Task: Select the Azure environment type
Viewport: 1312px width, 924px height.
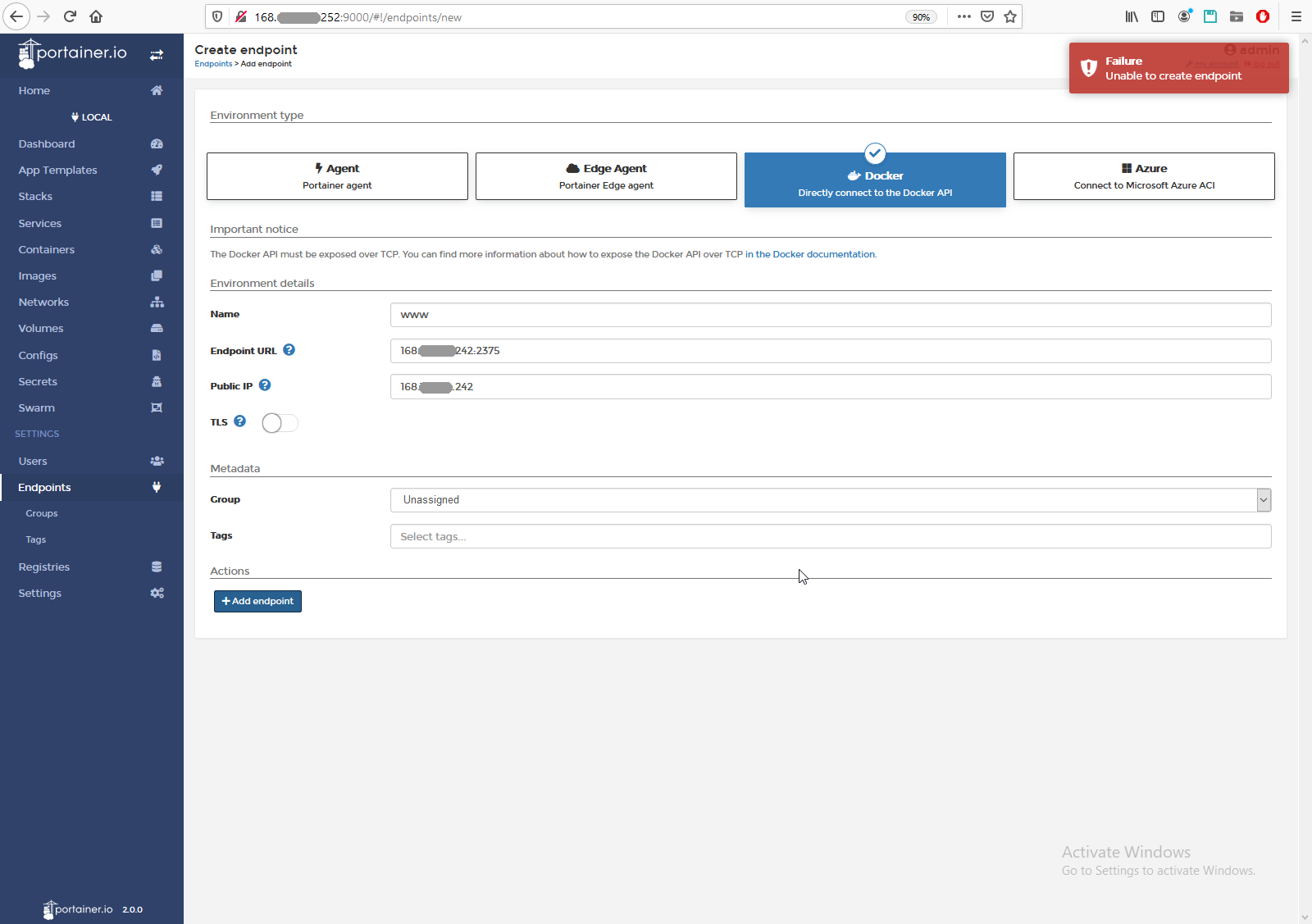Action: (x=1144, y=176)
